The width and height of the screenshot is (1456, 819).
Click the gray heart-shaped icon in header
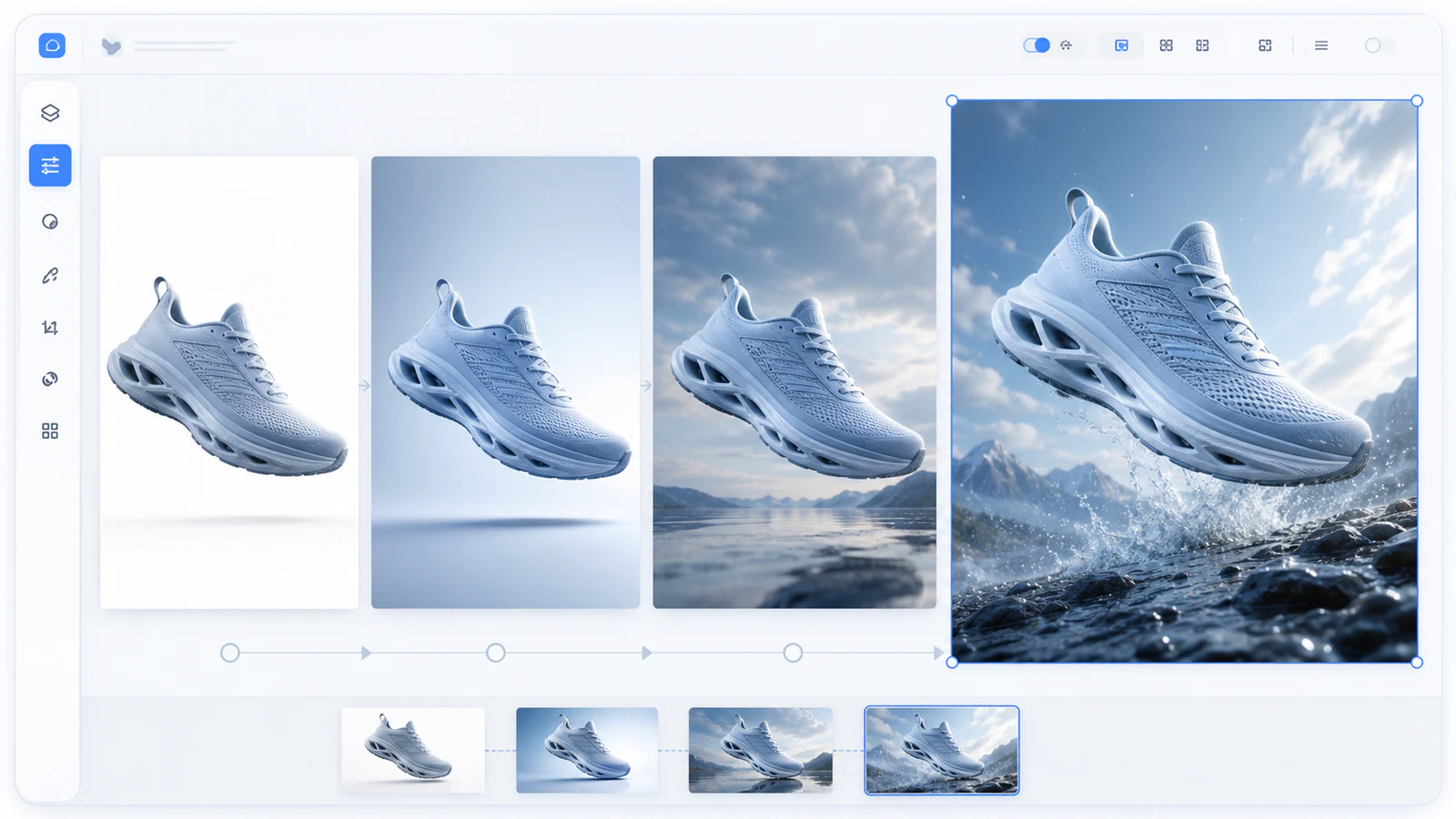111,45
